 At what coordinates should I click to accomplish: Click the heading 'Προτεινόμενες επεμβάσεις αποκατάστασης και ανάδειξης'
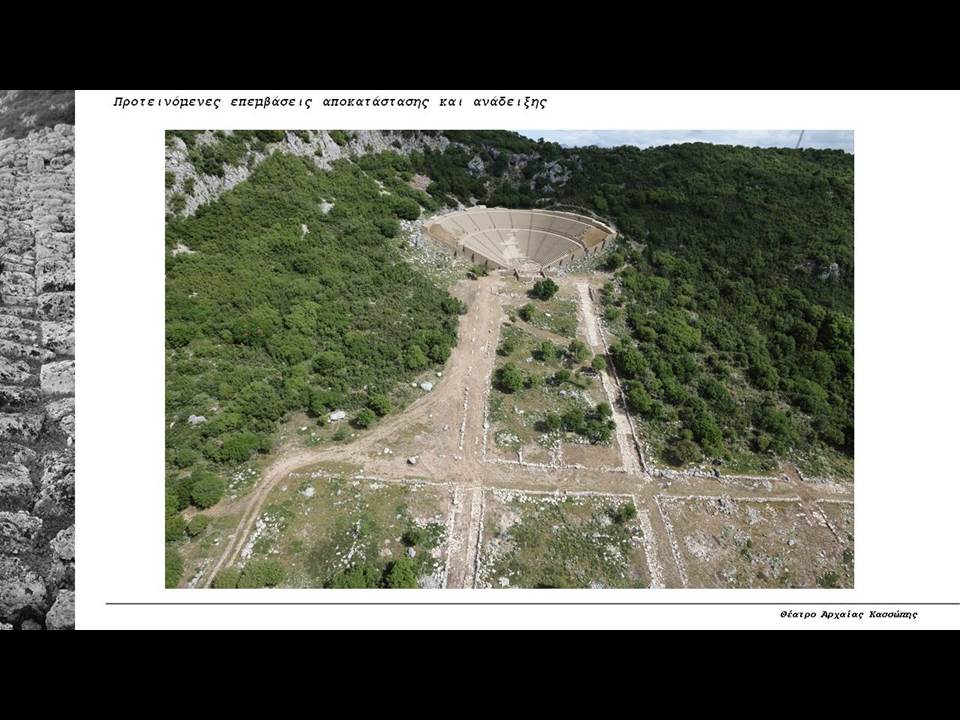[x=330, y=102]
